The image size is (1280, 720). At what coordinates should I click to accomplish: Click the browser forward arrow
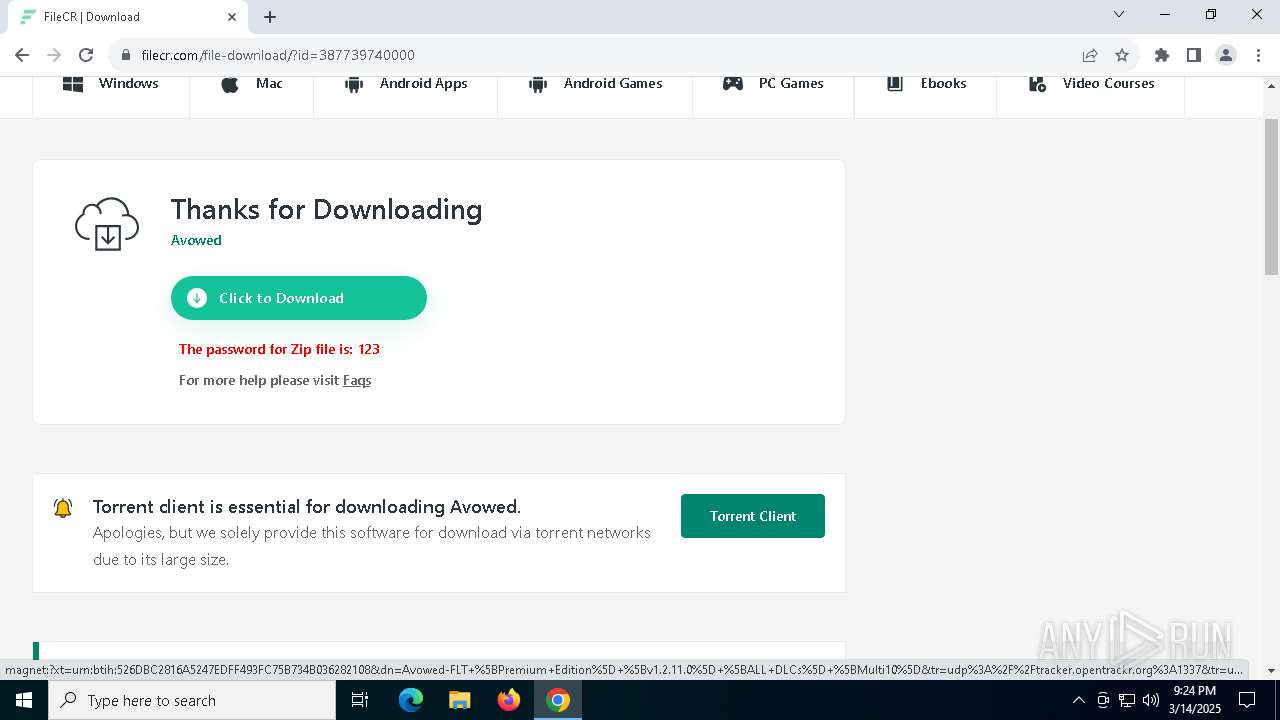[54, 55]
